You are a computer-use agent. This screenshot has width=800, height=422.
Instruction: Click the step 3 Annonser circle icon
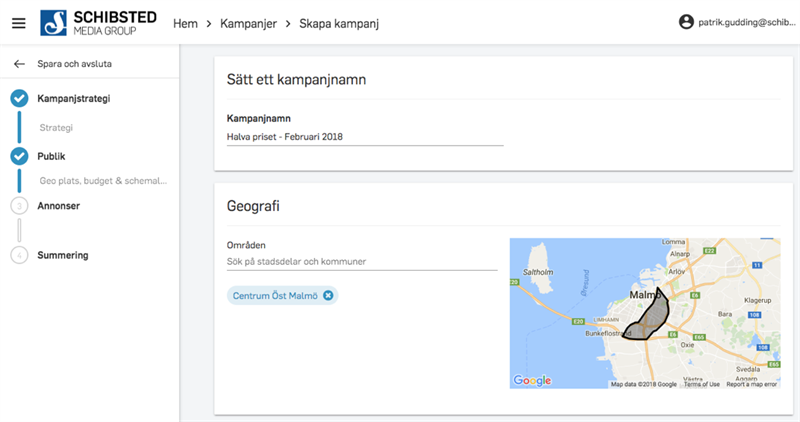(19, 206)
